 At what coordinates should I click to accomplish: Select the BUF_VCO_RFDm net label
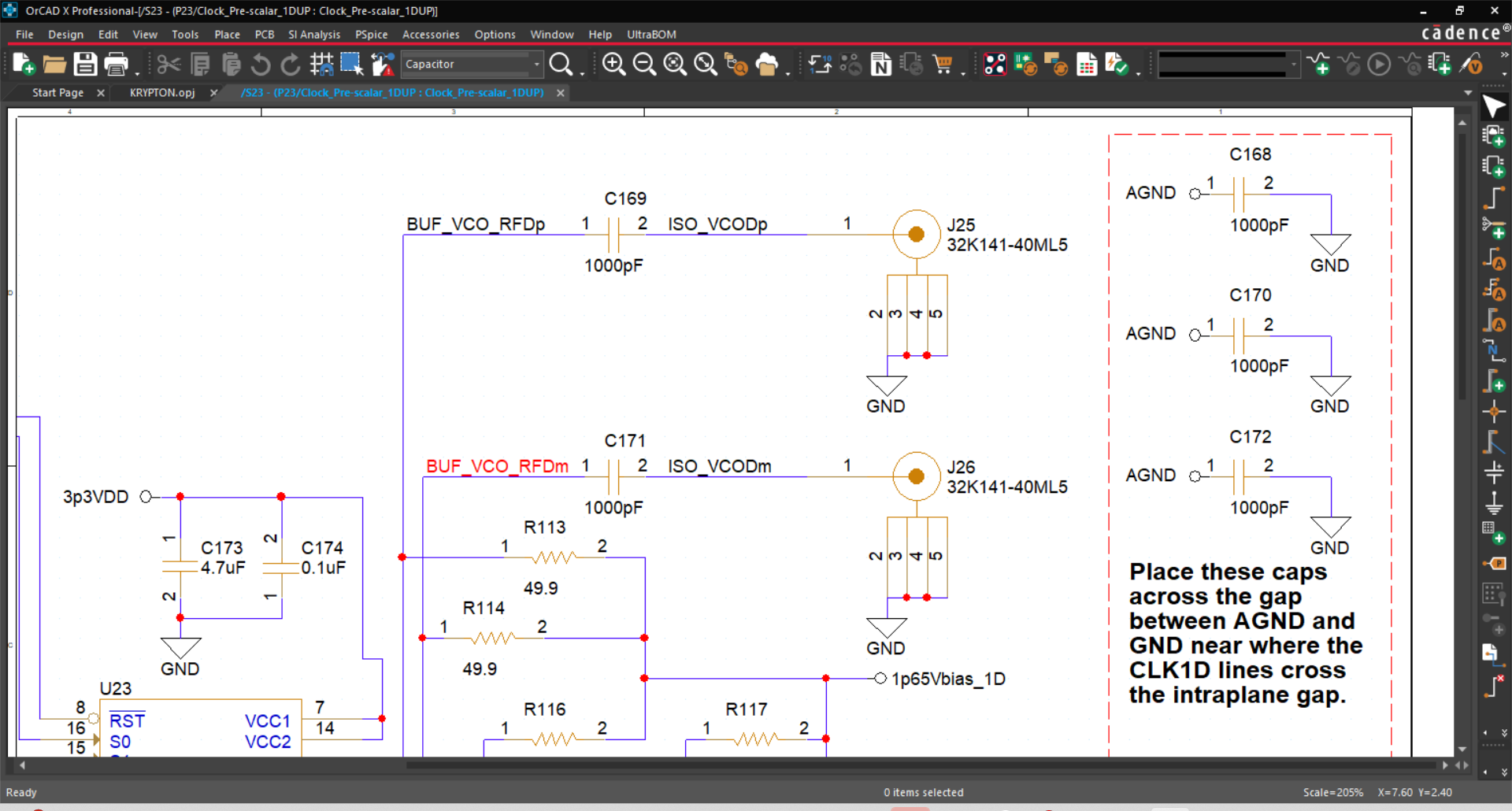497,466
